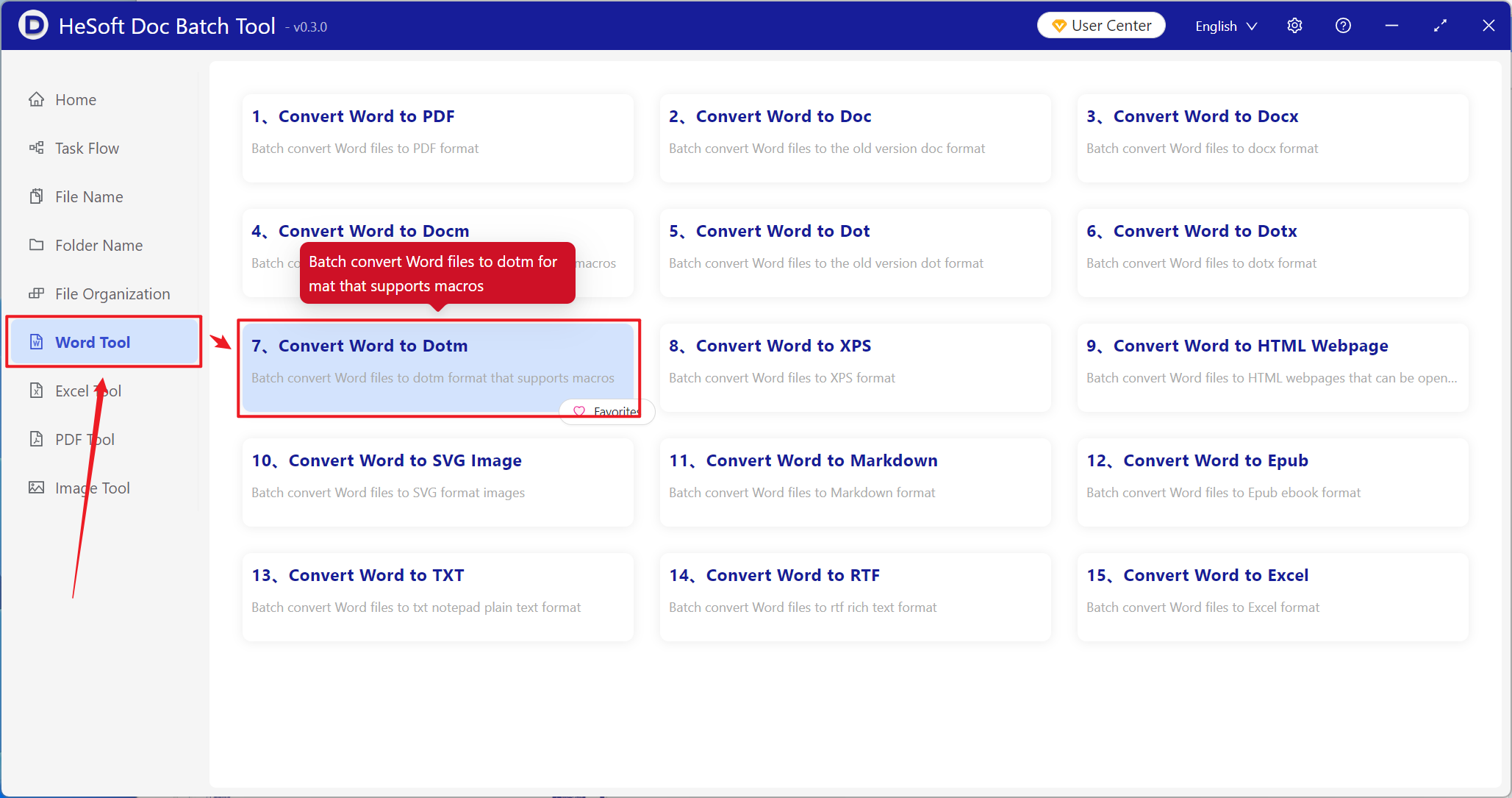Open Convert Word to Dot card

point(856,252)
